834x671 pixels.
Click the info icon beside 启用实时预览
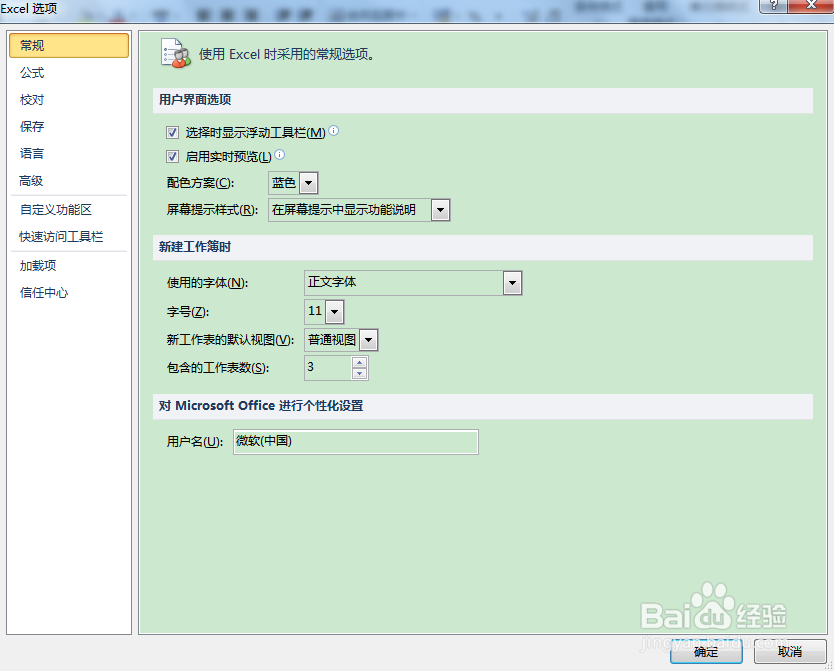pyautogui.click(x=280, y=156)
